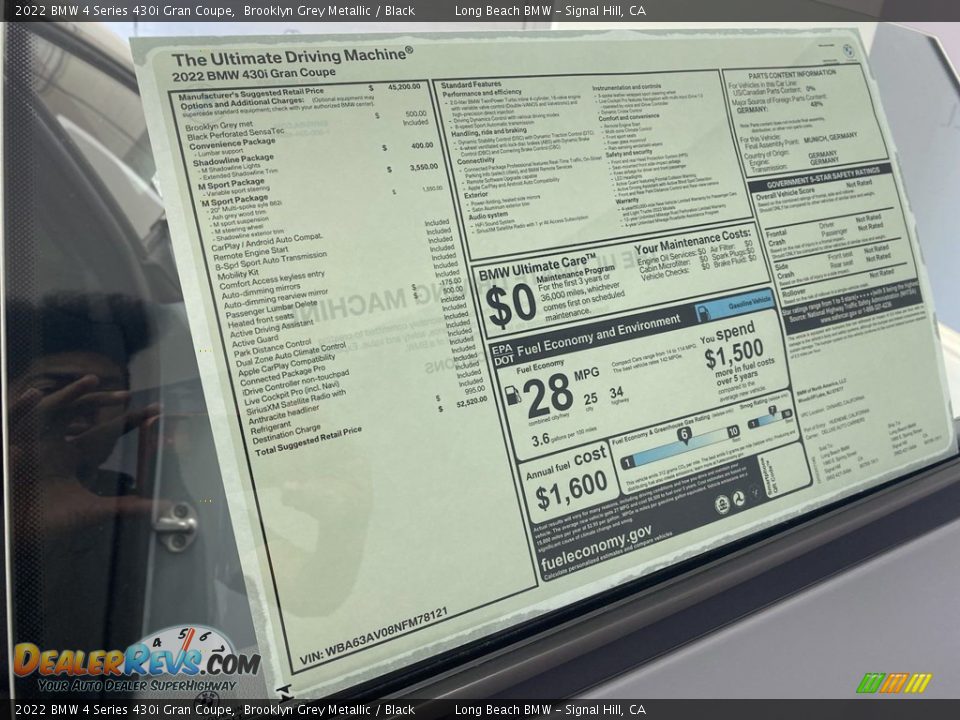
Task: Click '3.6 gallons per 100 miles'
Action: click(564, 436)
